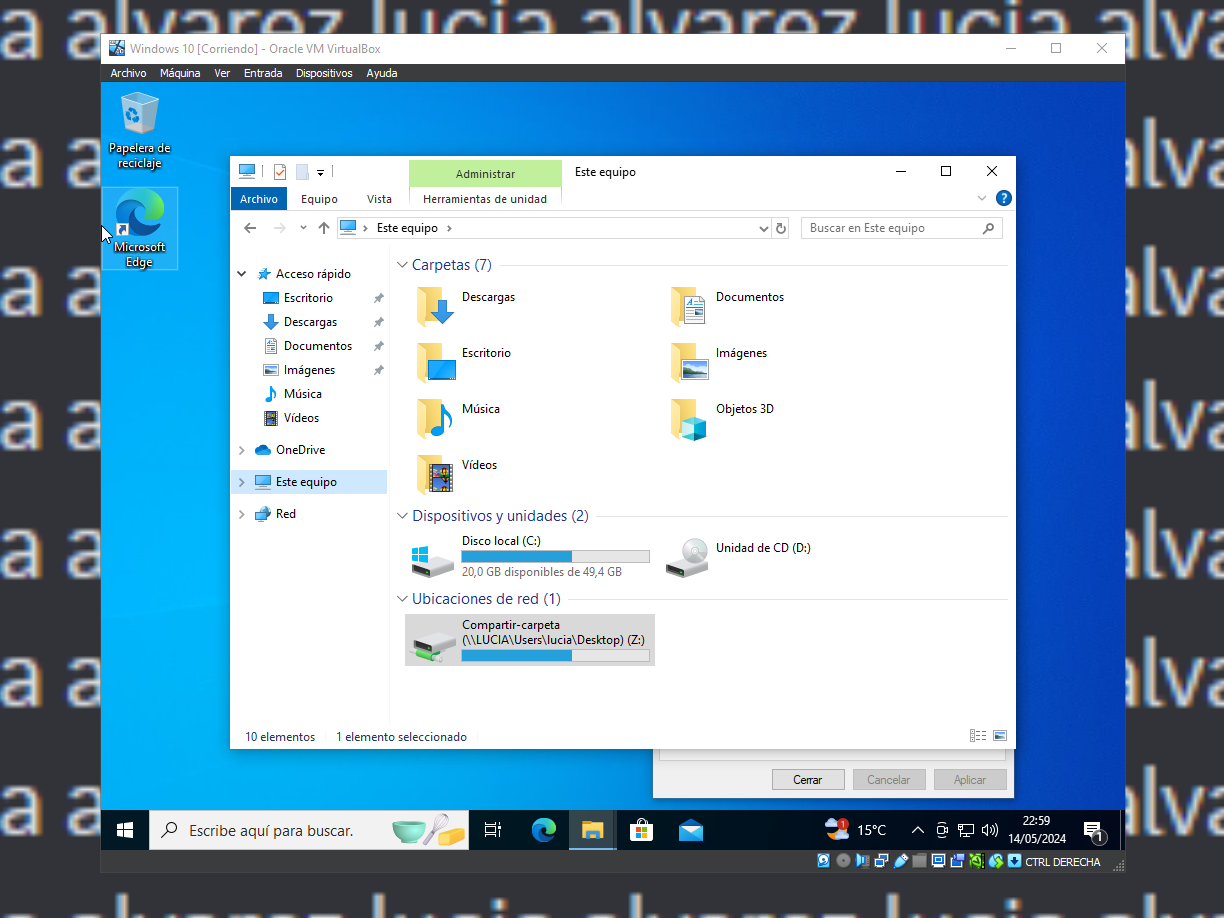Click the VirtualBox audio status icon

862,860
